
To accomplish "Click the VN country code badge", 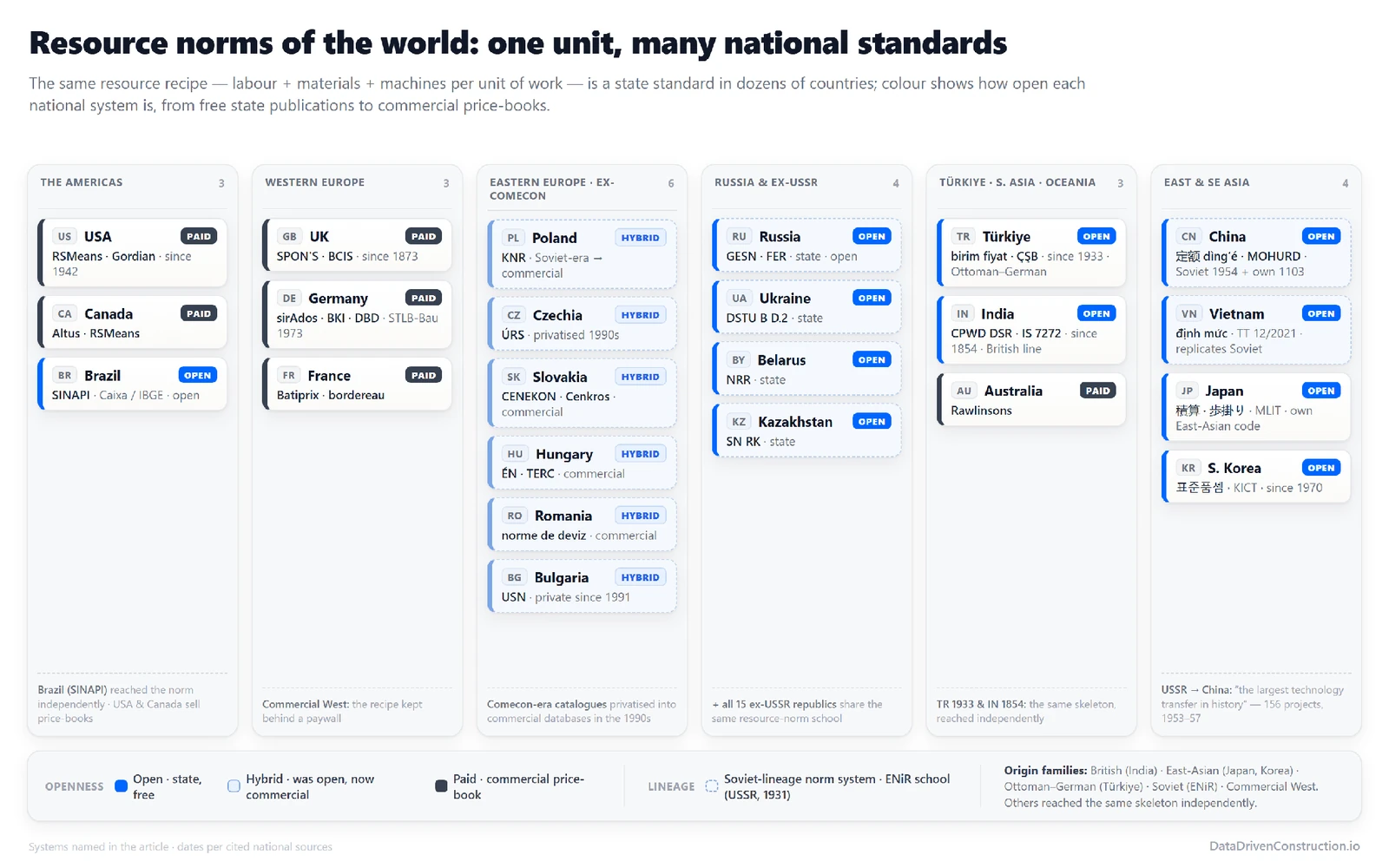I will [1189, 313].
